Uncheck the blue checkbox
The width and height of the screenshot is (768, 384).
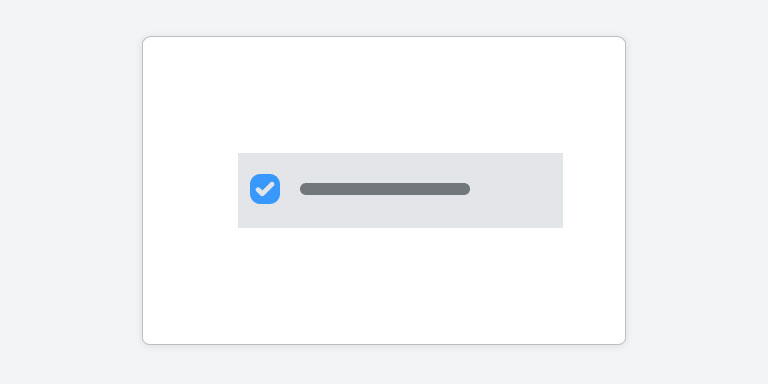(x=265, y=189)
